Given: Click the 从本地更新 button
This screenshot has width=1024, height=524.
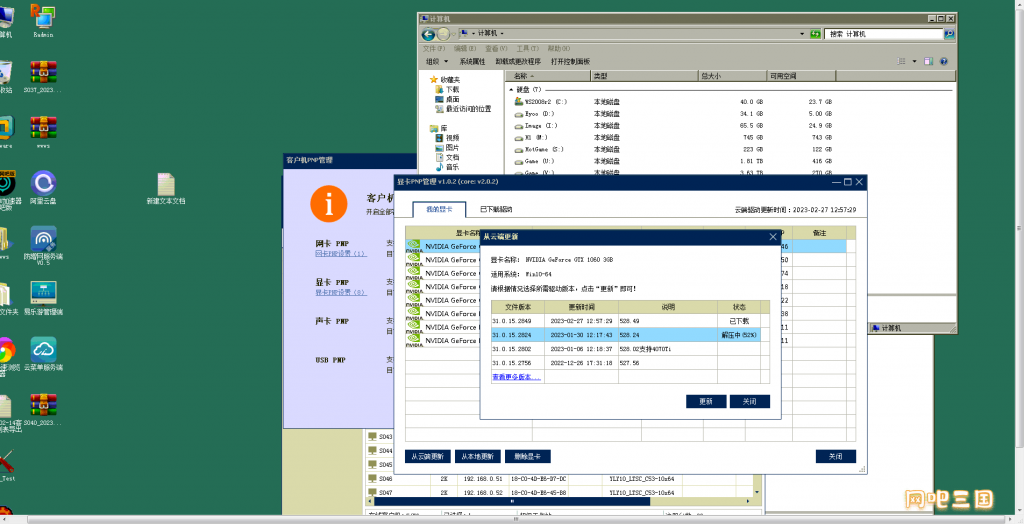Looking at the screenshot, I should tap(478, 457).
